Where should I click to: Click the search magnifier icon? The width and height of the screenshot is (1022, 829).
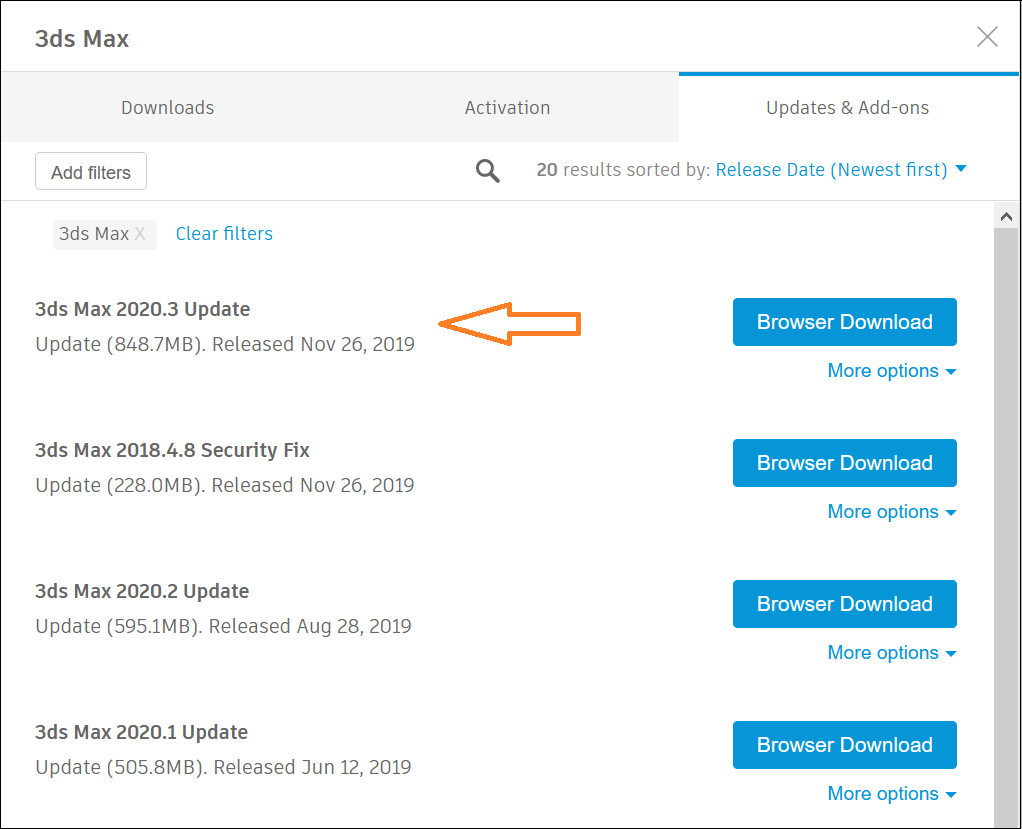tap(487, 170)
